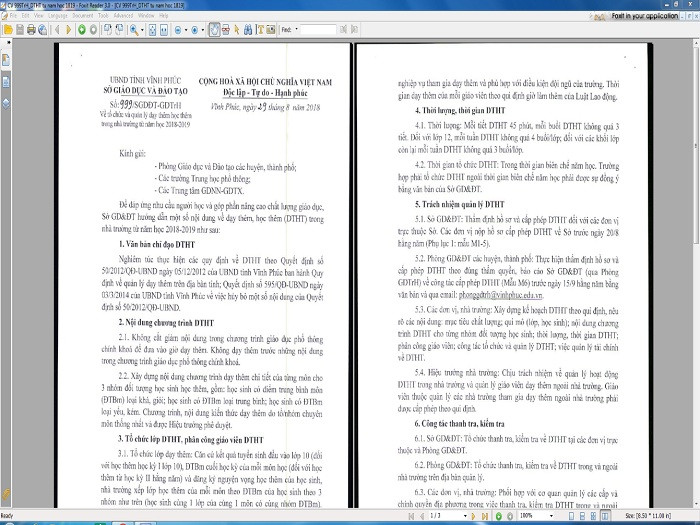
Task: Open the File menu
Action: pyautogui.click(x=13, y=15)
